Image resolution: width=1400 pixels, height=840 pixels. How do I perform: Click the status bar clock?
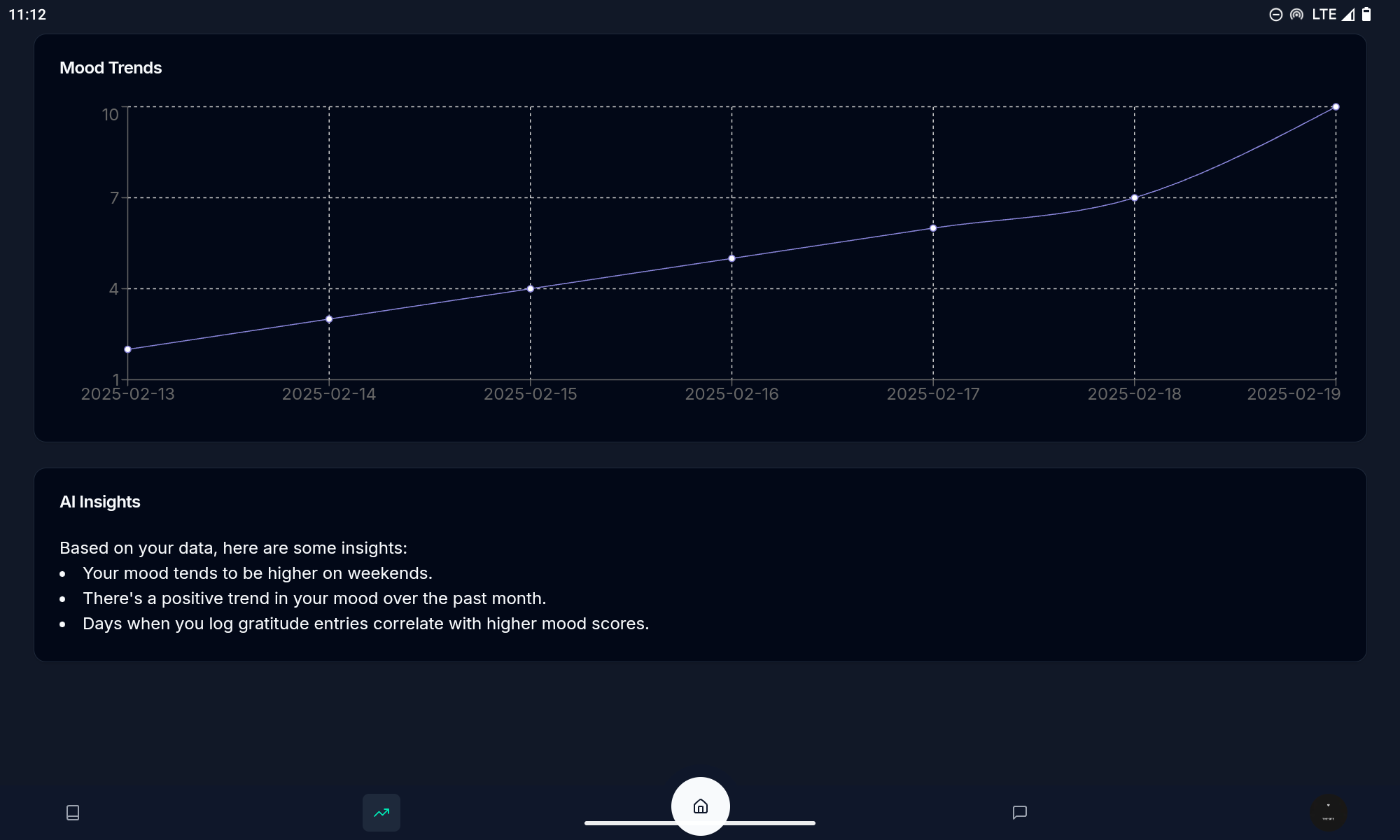click(x=27, y=15)
